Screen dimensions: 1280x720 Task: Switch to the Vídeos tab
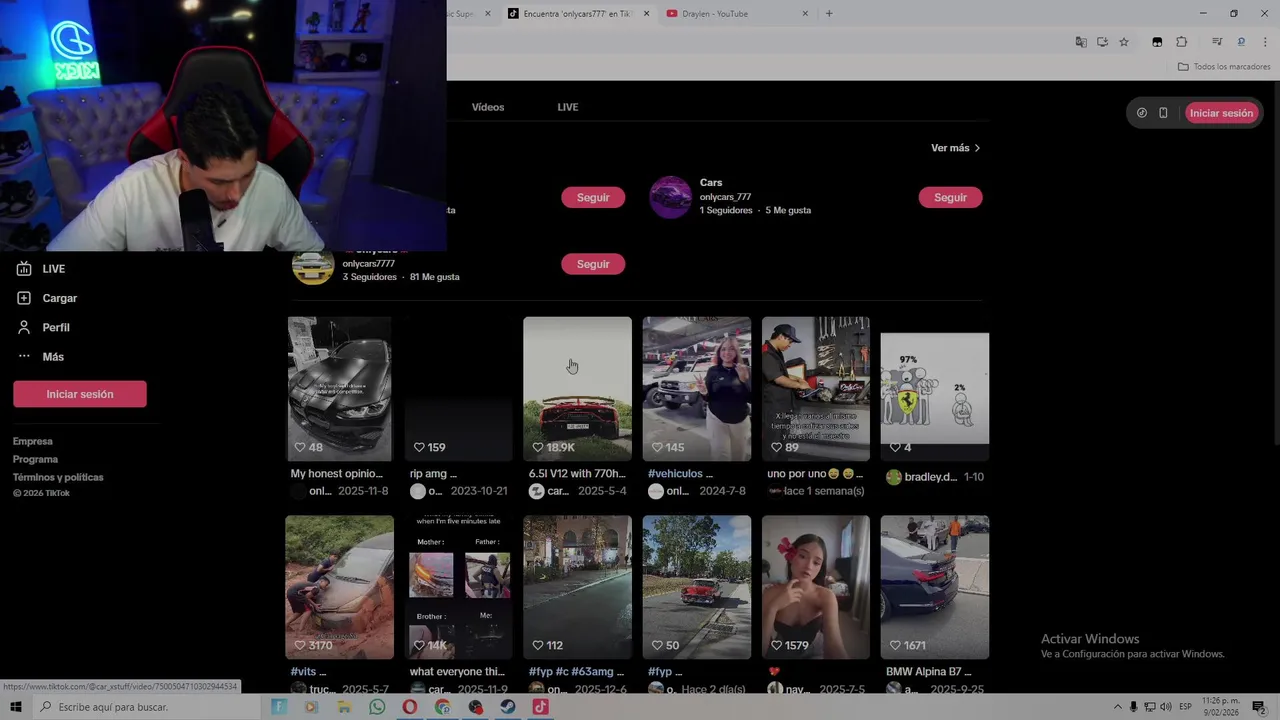tap(488, 107)
